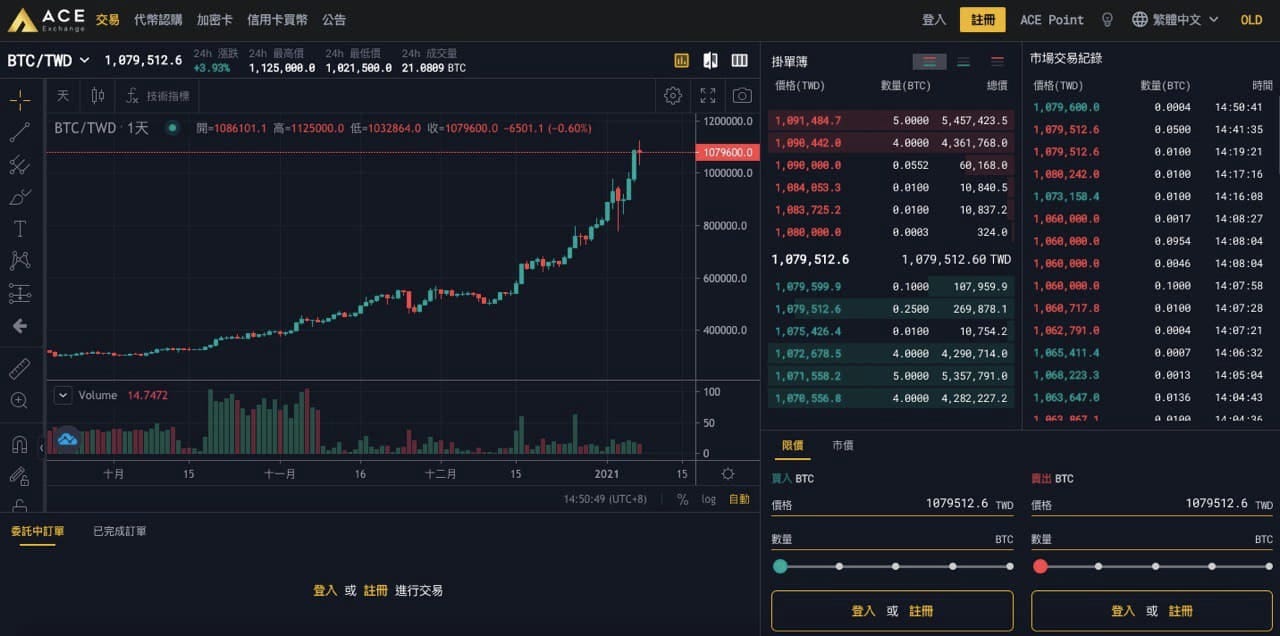The image size is (1280, 636).
Task: Expand the BTC/TWD trading pair selector
Action: (x=48, y=60)
